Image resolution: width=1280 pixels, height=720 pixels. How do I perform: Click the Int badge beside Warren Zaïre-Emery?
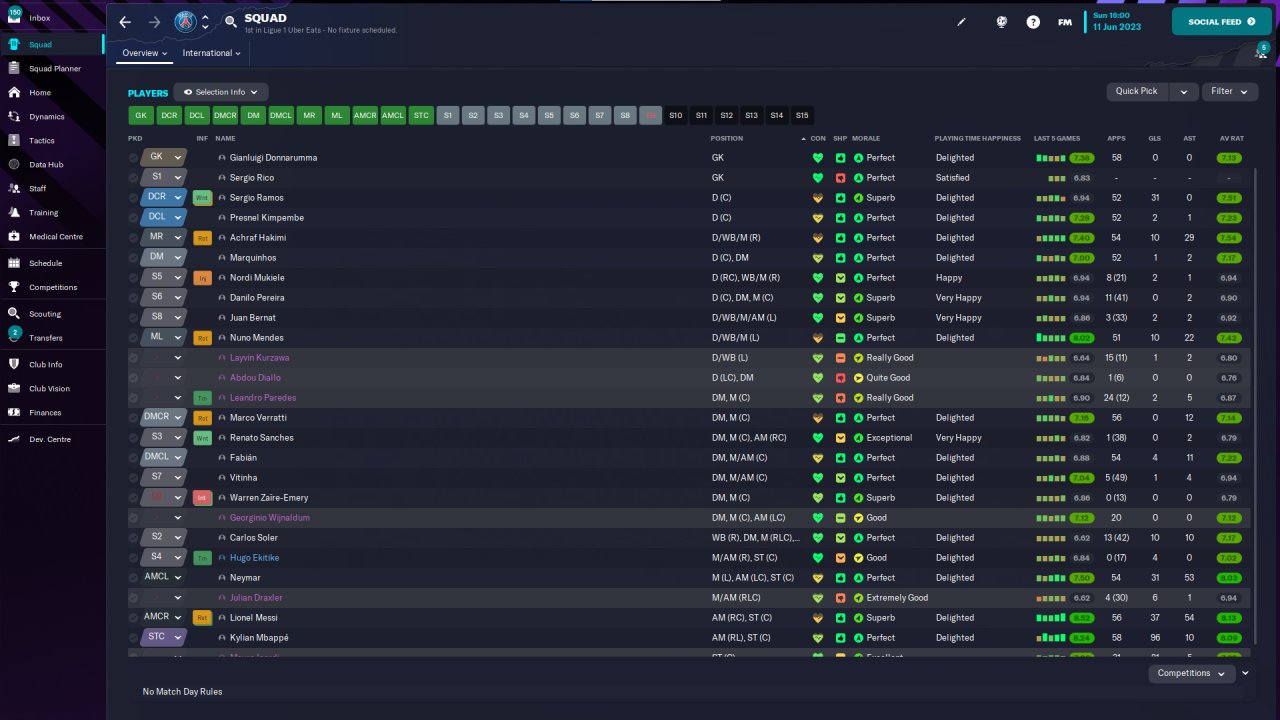(x=202, y=498)
